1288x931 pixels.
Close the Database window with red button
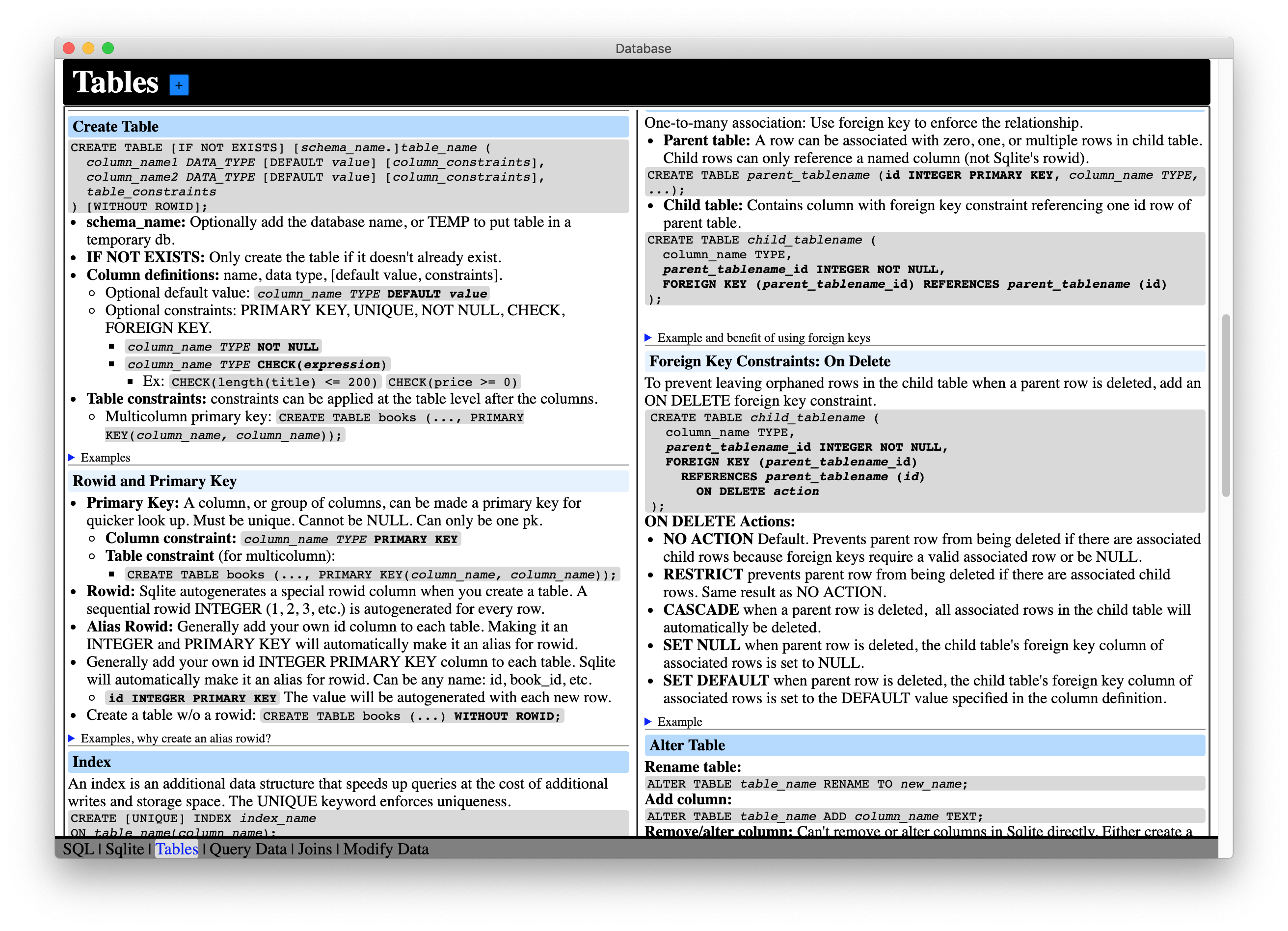[x=69, y=48]
